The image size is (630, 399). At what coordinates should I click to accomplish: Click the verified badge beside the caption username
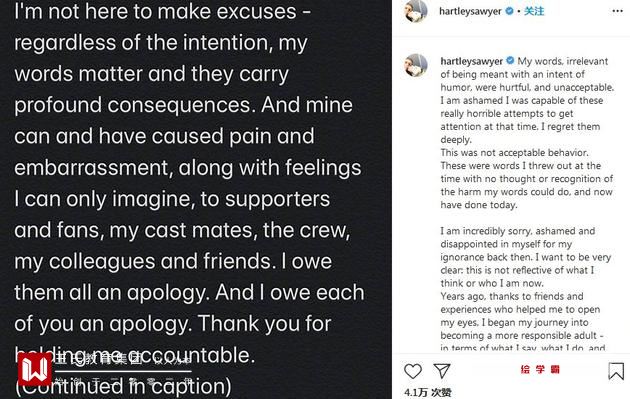510,61
